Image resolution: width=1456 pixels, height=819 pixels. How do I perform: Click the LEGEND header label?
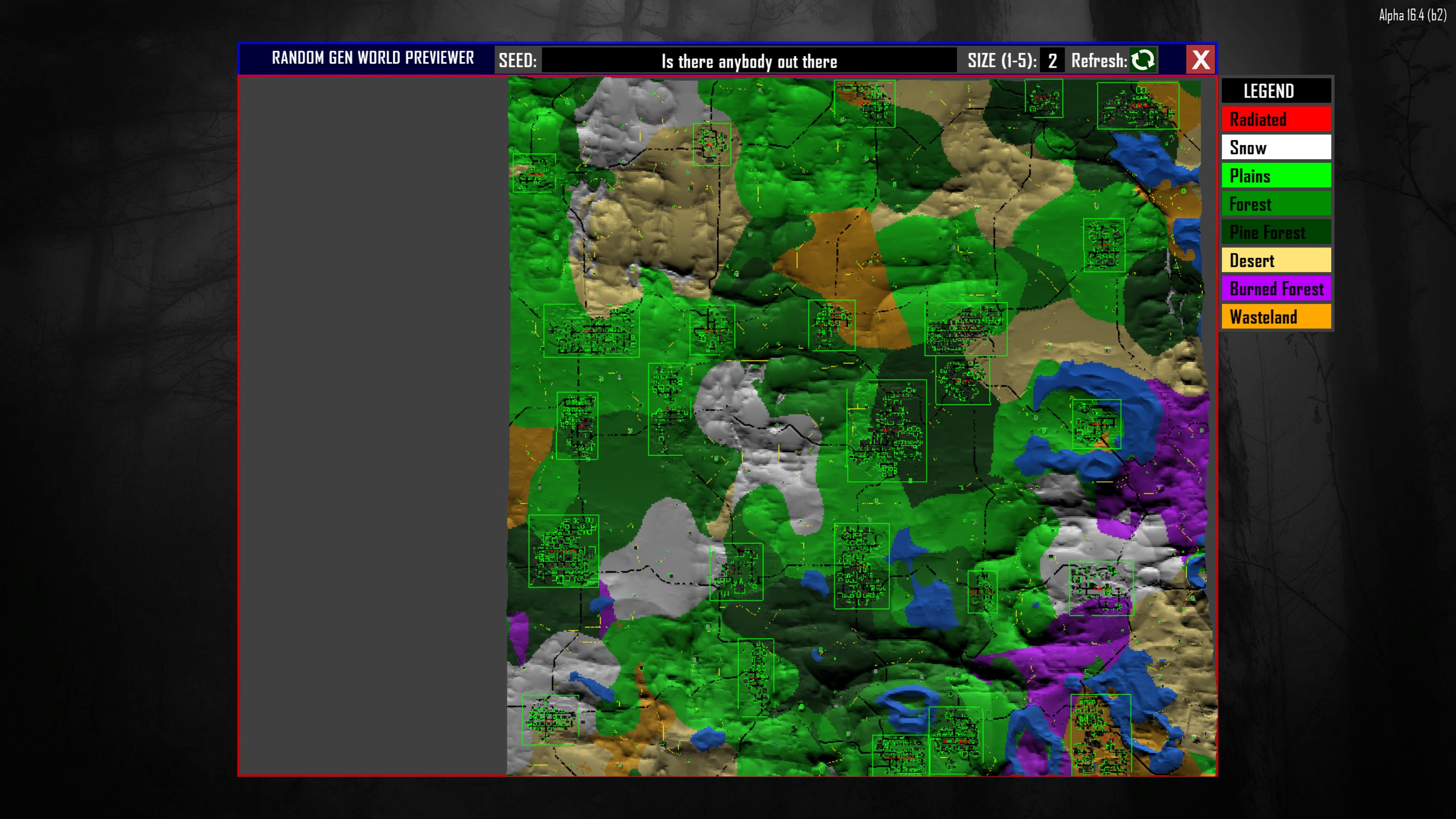tap(1268, 91)
